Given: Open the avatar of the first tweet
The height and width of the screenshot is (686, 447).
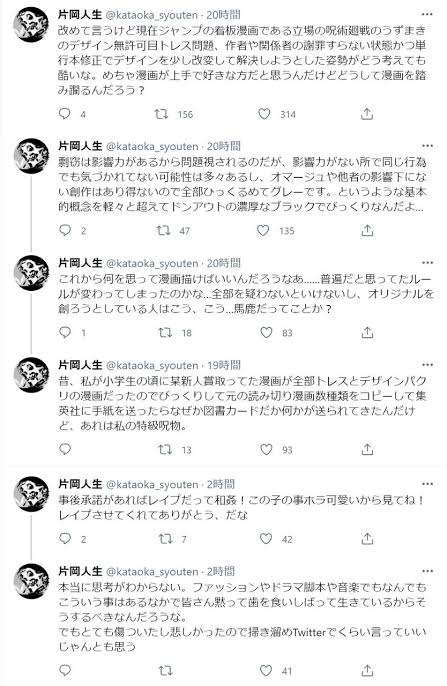Looking at the screenshot, I should (x=31, y=24).
